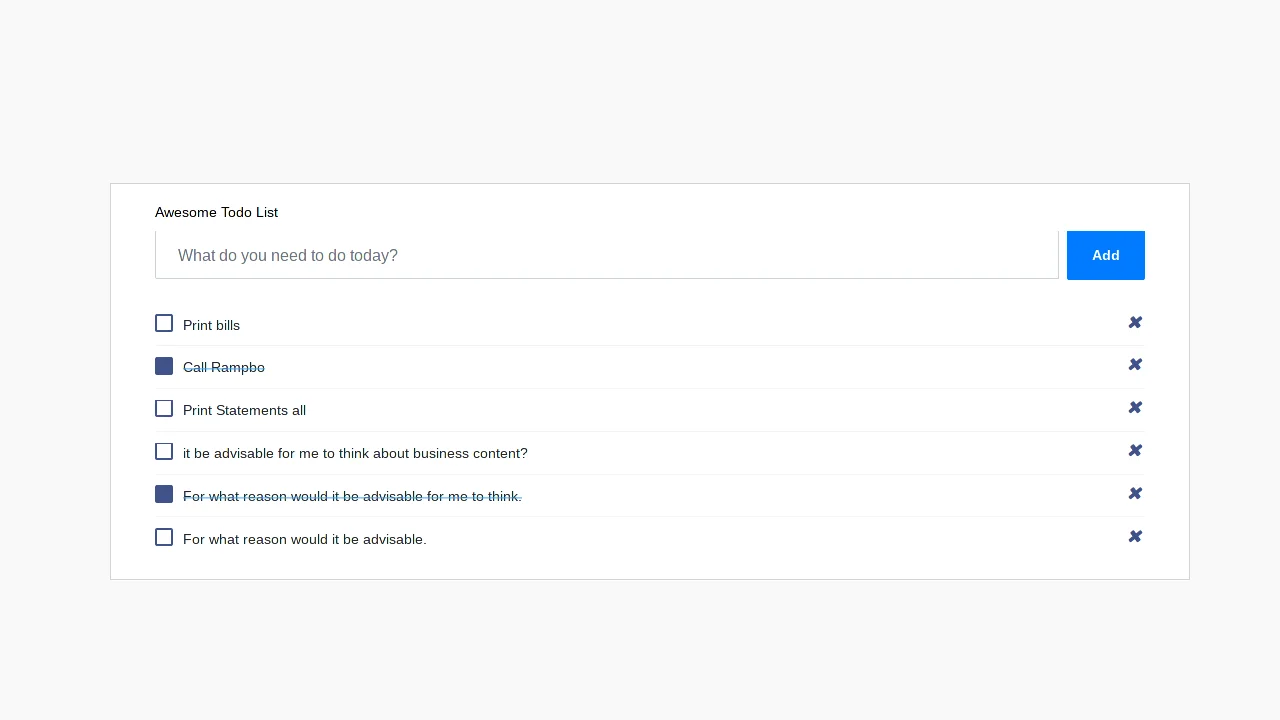Click the delete cross beside "Call Rampbo"
The image size is (1280, 720).
tap(1135, 364)
